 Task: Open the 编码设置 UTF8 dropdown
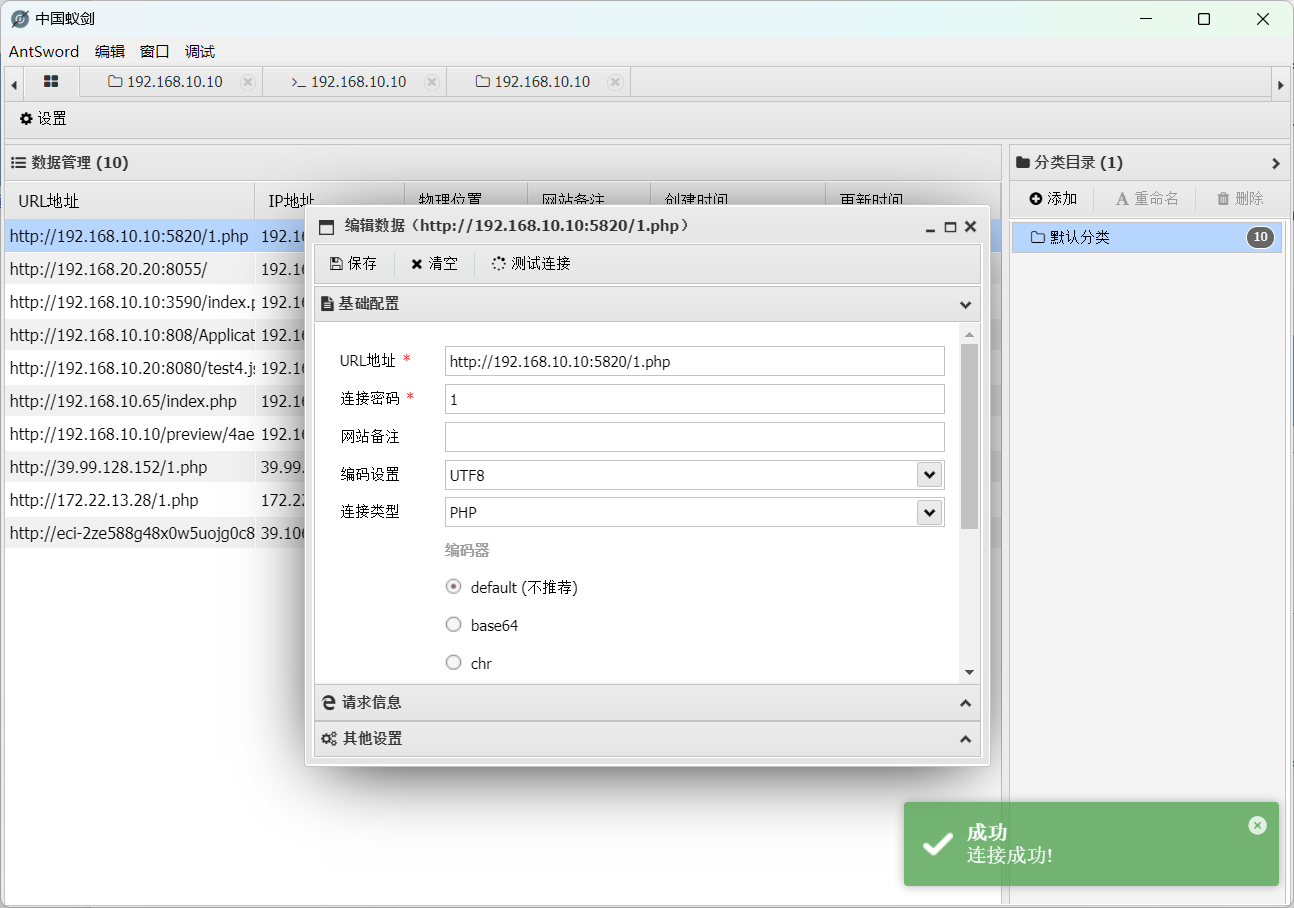(929, 475)
